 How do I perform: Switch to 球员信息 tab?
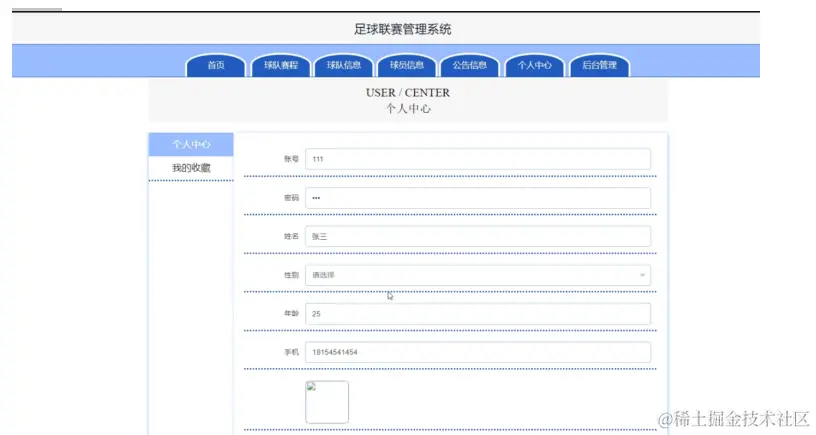(406, 66)
